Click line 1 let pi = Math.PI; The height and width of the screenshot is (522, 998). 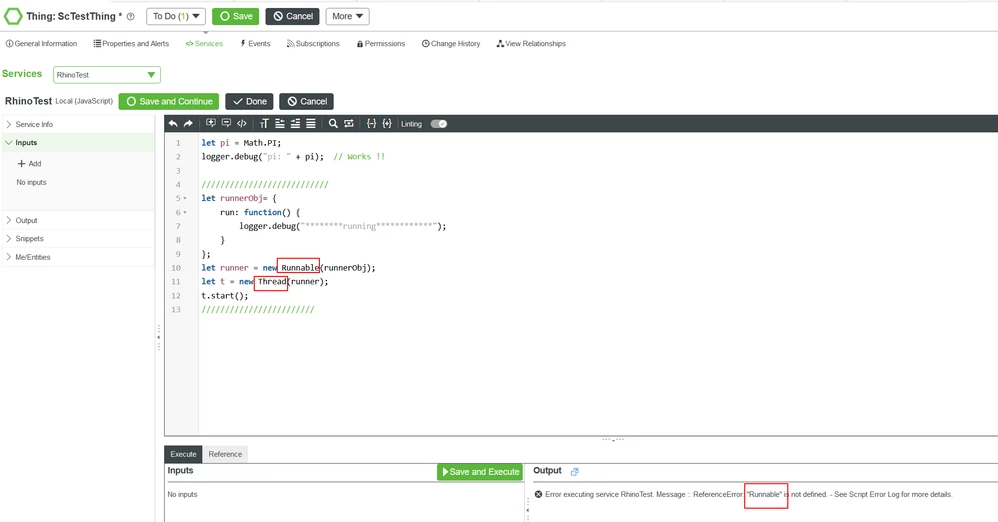pyautogui.click(x=241, y=143)
